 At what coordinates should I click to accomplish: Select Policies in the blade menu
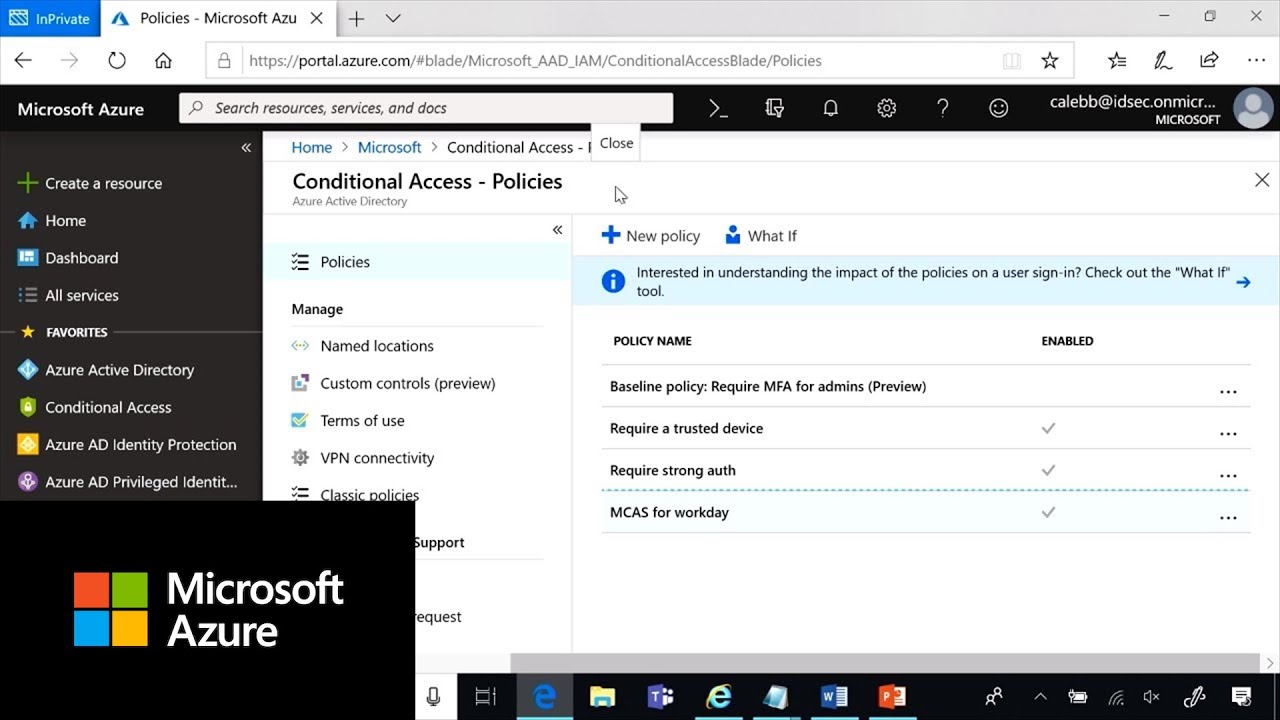(418, 262)
